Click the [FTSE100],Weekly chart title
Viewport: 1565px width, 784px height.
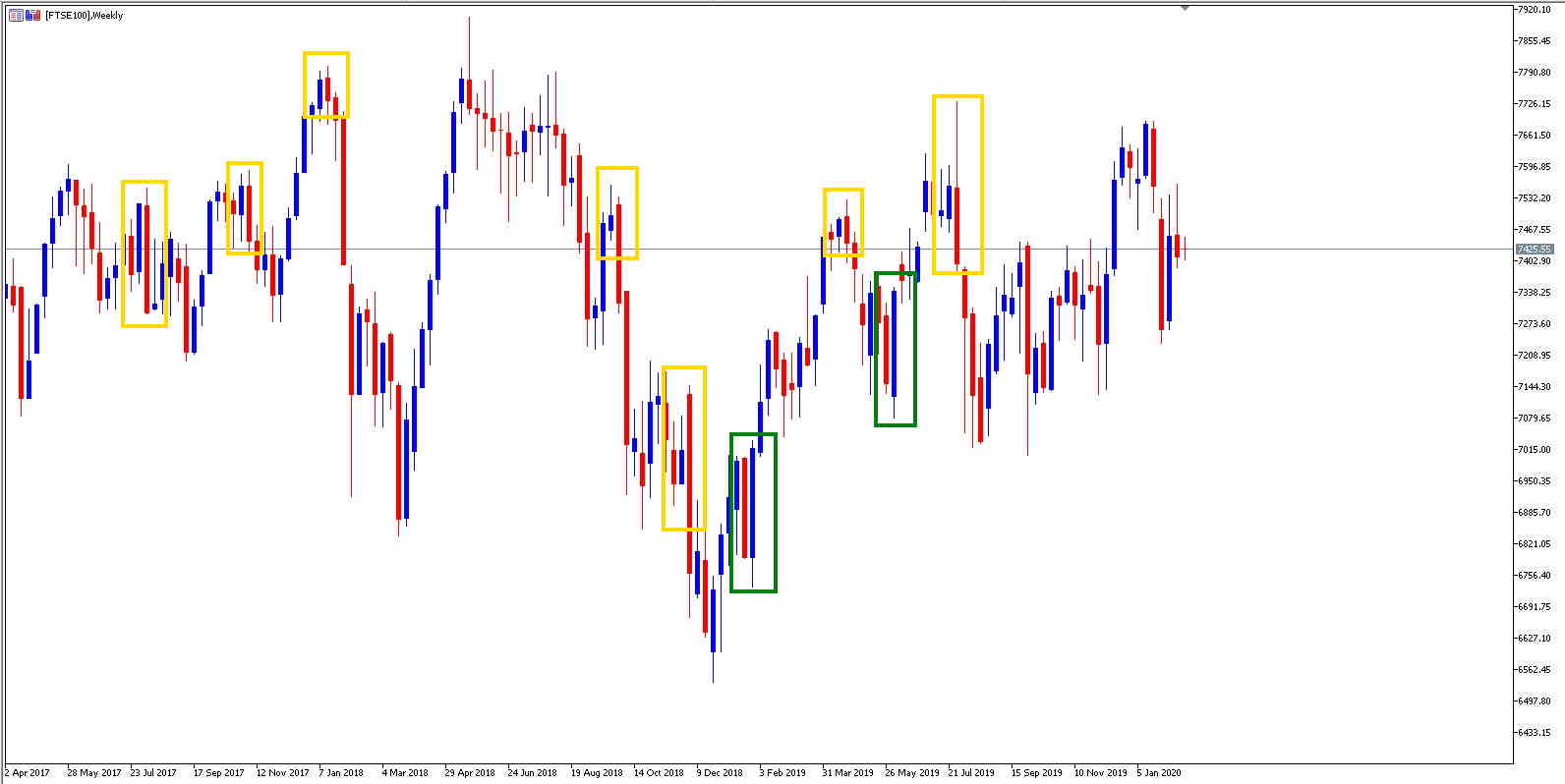tap(84, 16)
